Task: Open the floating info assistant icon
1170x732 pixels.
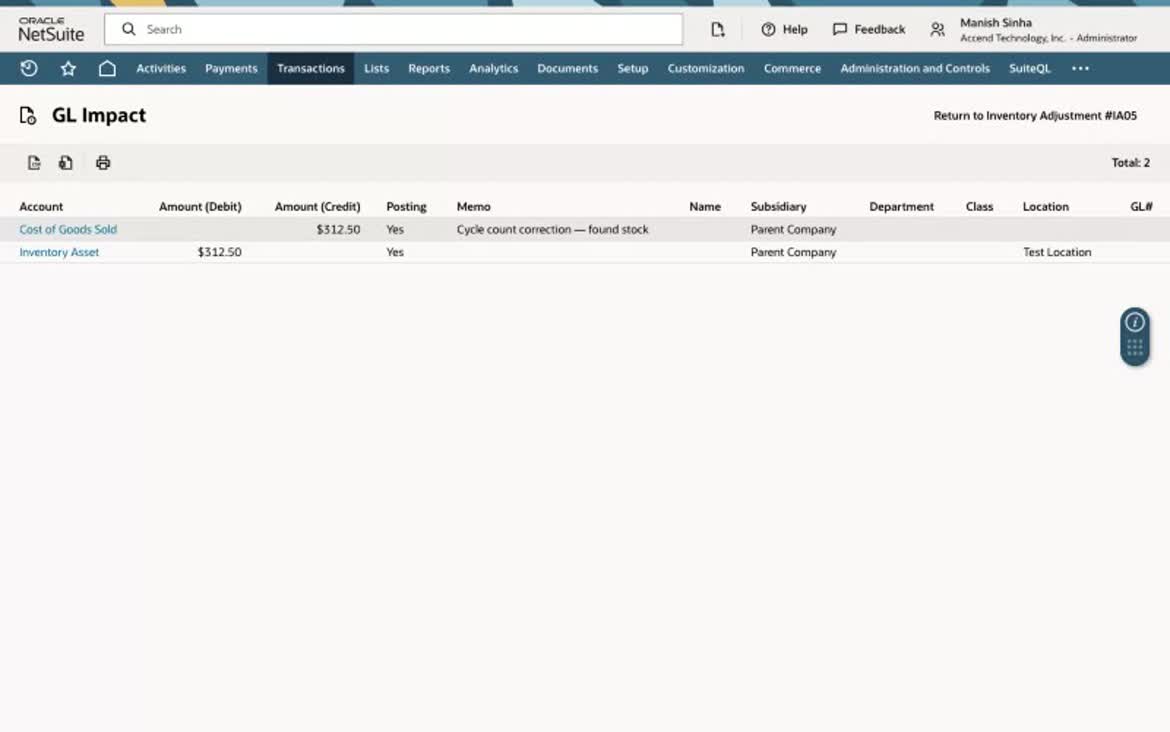Action: (x=1135, y=322)
